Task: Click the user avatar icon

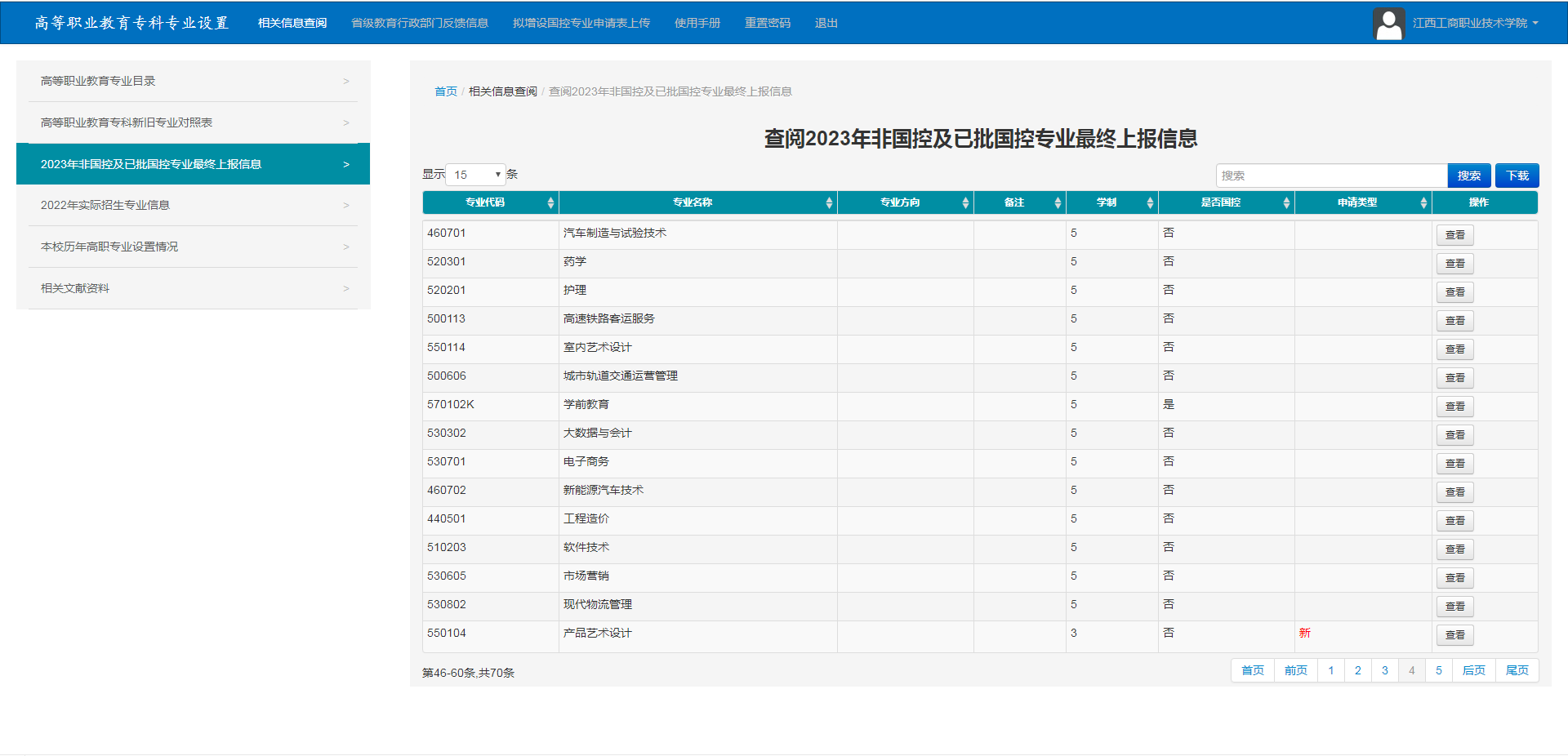Action: click(x=1388, y=24)
